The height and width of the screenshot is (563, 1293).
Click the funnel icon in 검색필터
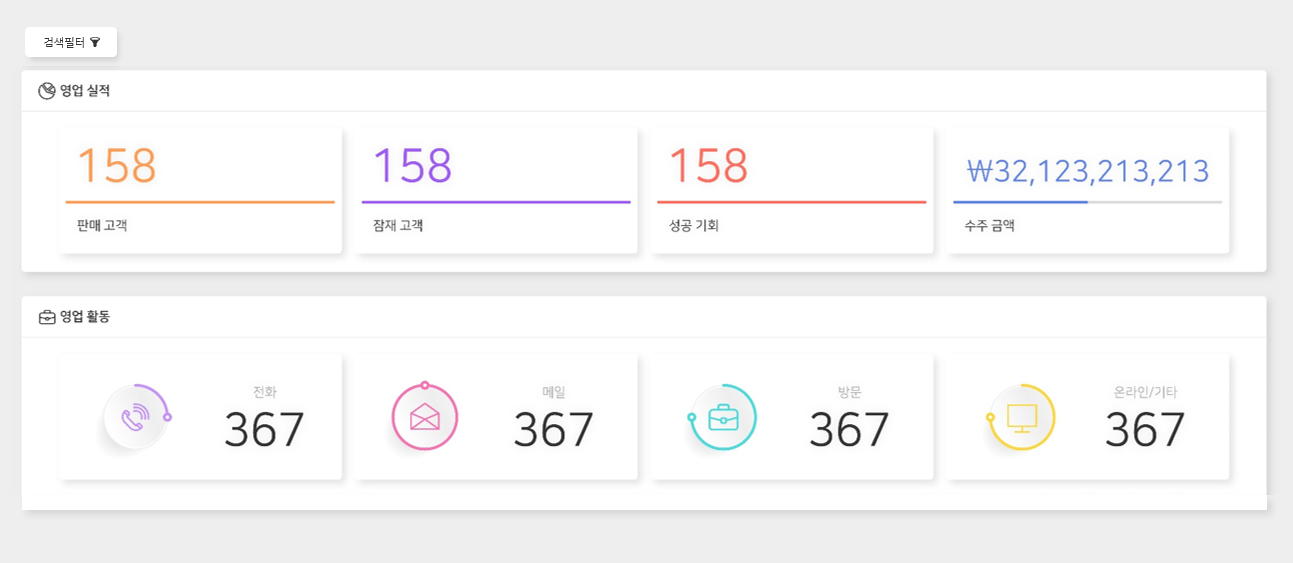(95, 42)
